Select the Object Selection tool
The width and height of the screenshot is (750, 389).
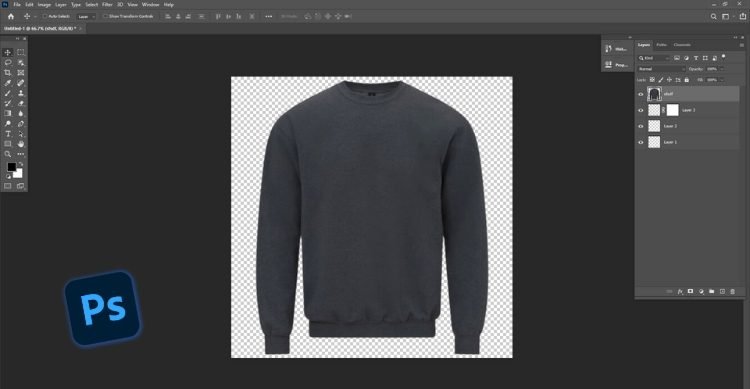coord(21,63)
